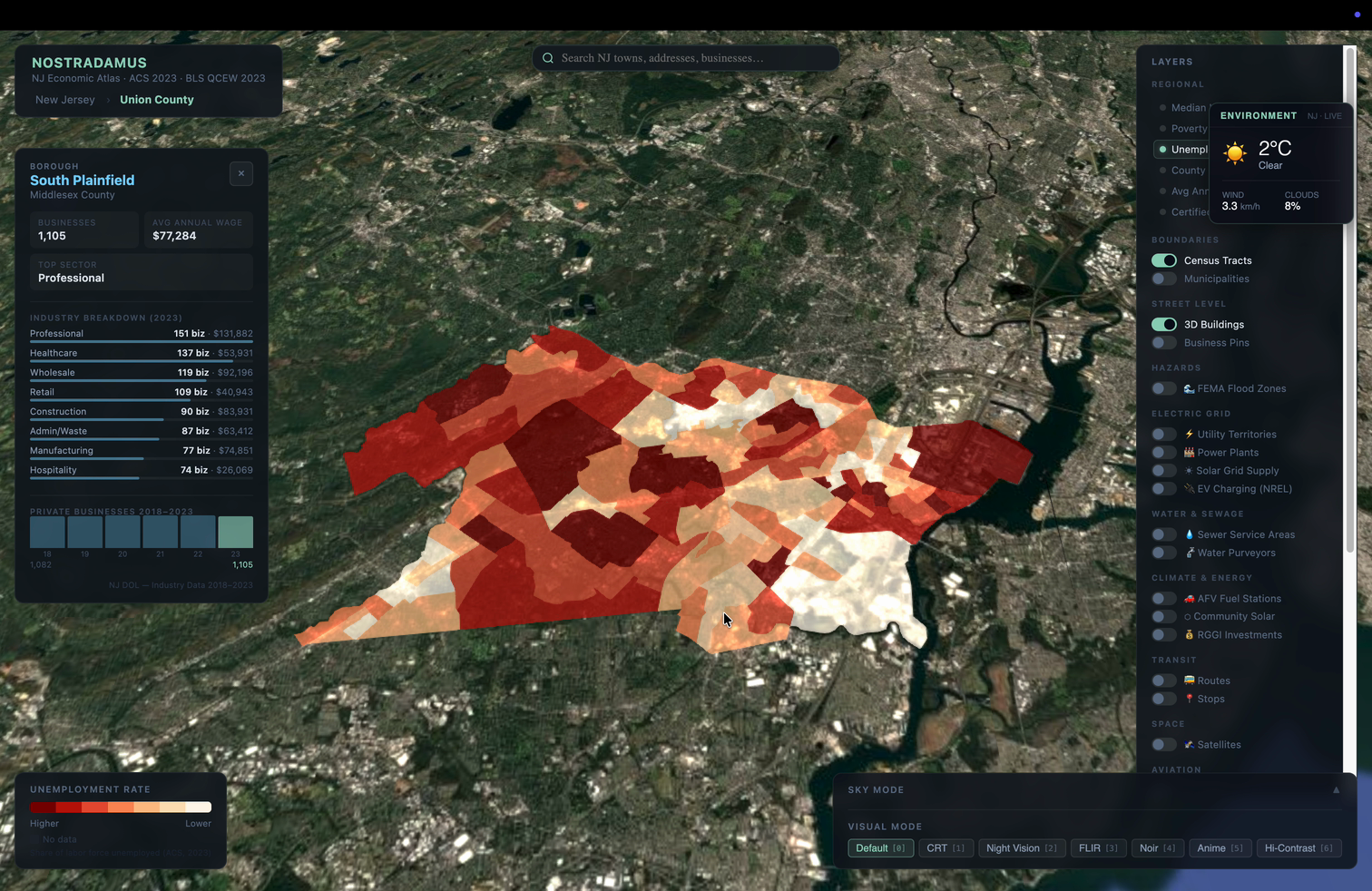Viewport: 1372px width, 891px height.
Task: Disable the 3D Buildings toggle
Action: (1164, 325)
